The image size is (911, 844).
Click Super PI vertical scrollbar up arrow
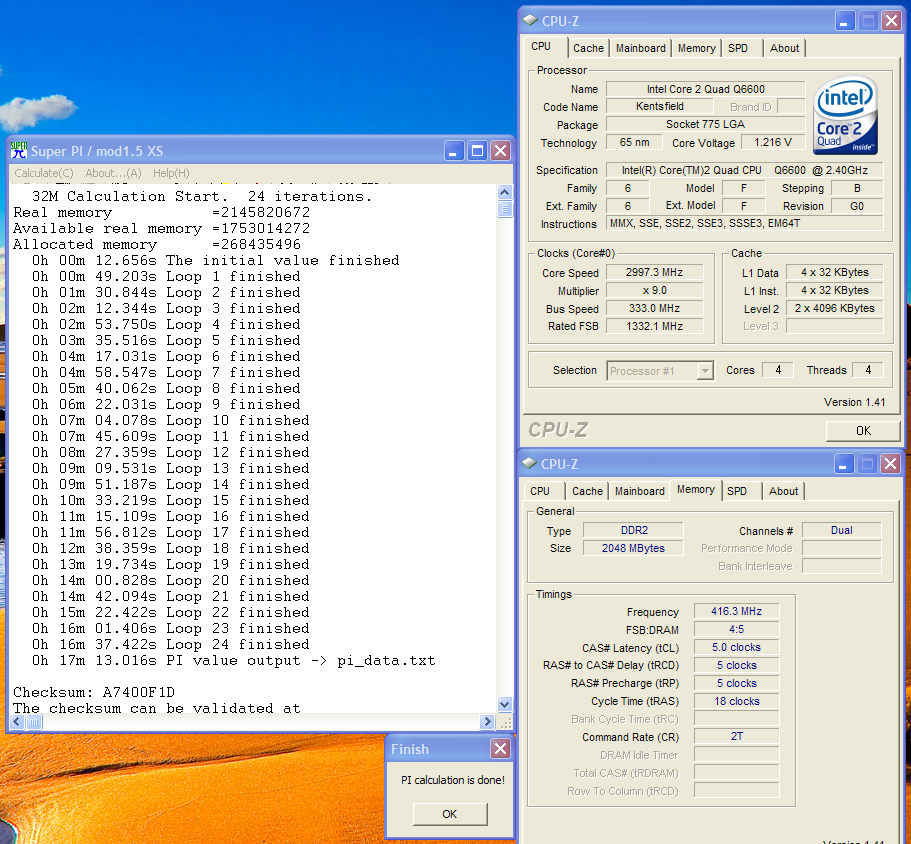point(504,192)
